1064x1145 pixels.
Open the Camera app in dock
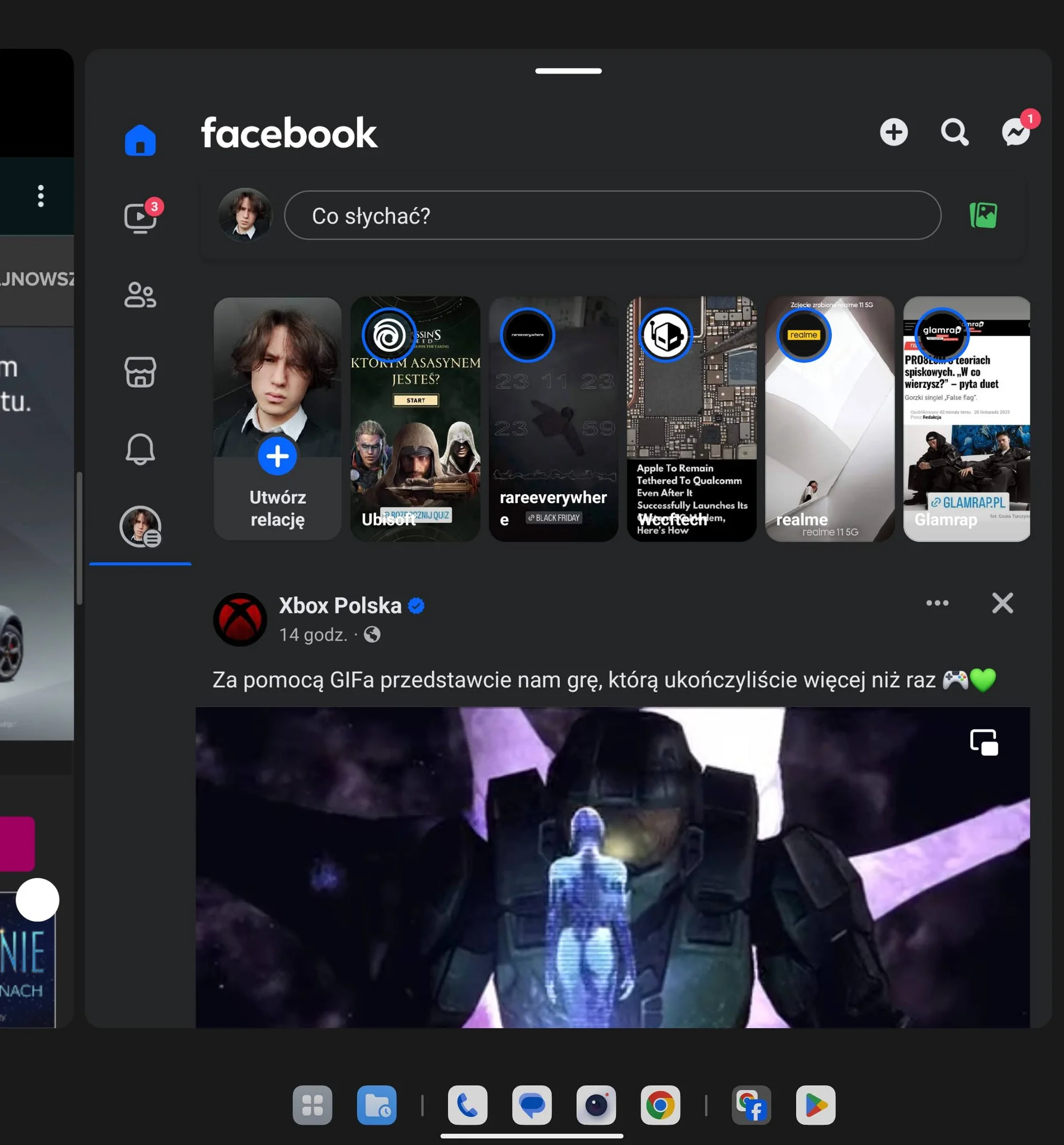tap(596, 1105)
